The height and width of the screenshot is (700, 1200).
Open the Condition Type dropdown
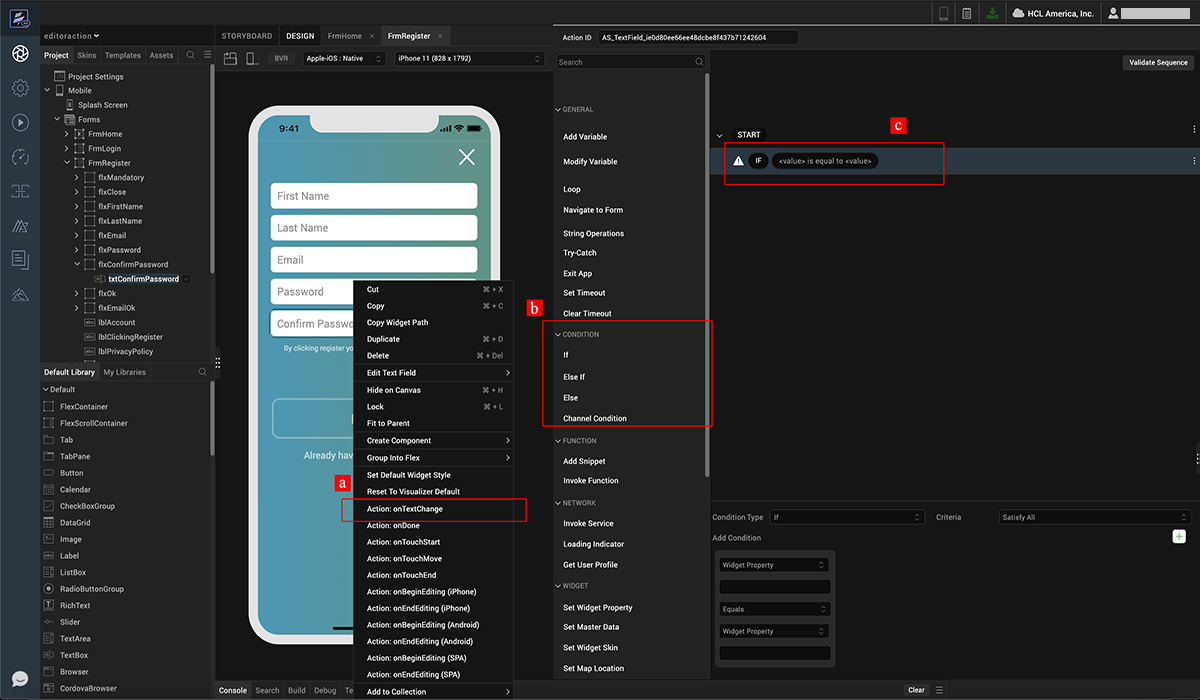tap(846, 517)
